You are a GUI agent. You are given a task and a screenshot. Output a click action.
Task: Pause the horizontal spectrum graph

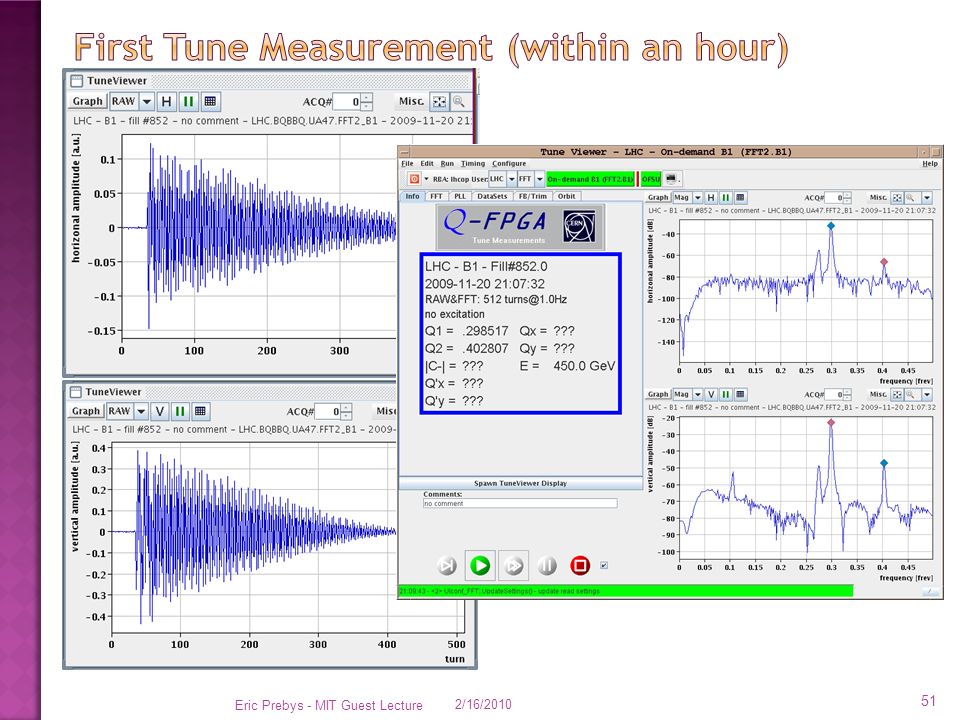(726, 198)
